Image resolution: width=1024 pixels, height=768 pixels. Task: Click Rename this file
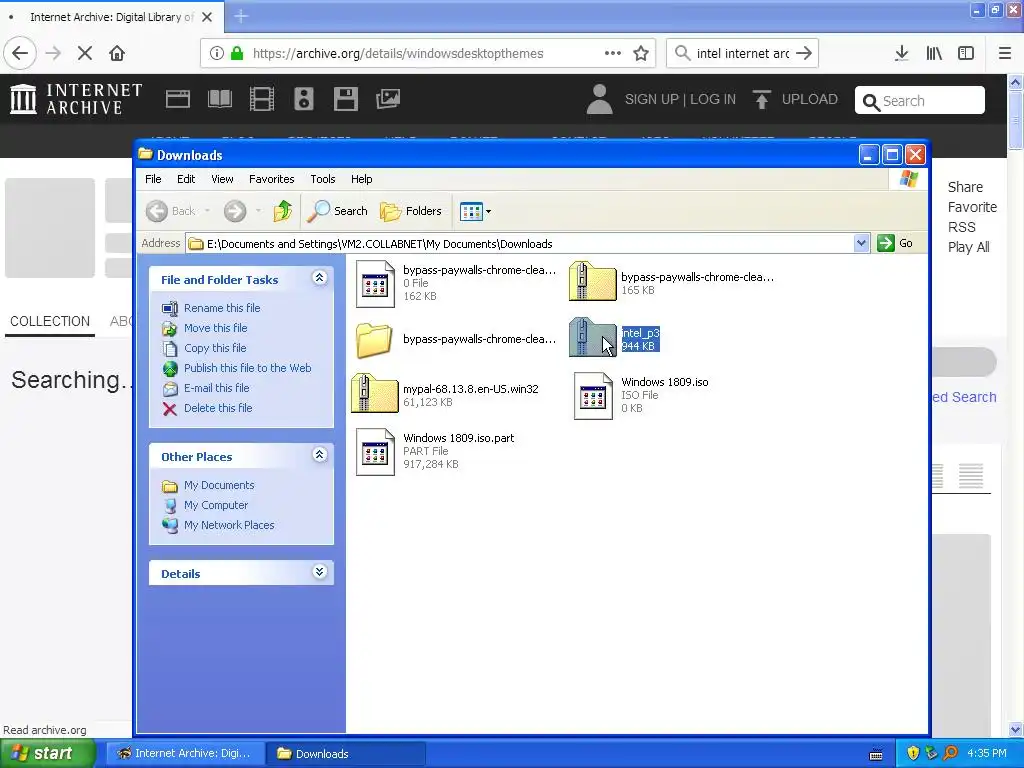pos(222,308)
